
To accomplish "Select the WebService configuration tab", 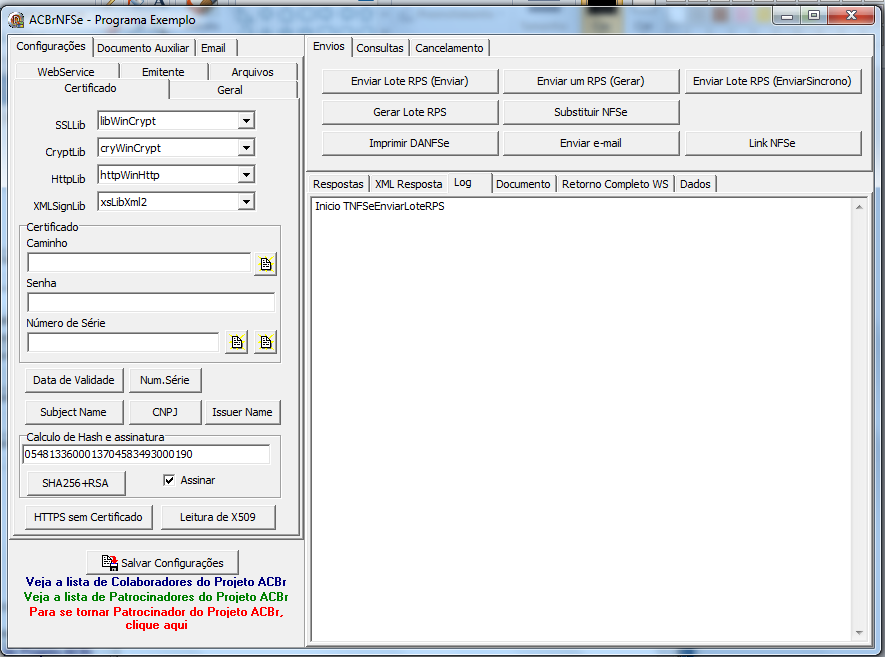I will (66, 72).
